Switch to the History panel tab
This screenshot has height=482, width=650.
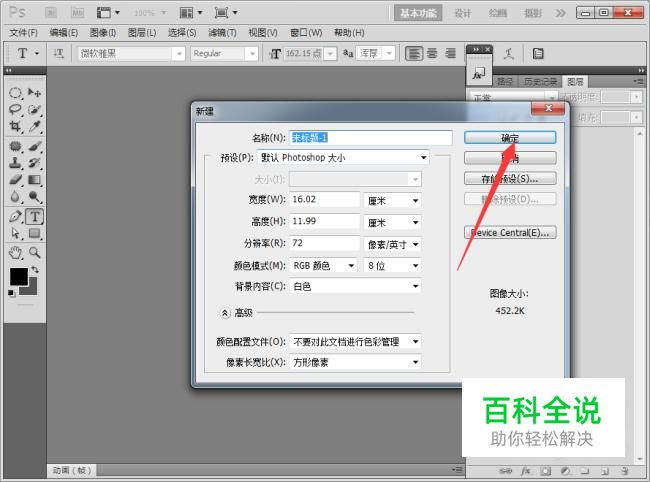[x=540, y=82]
